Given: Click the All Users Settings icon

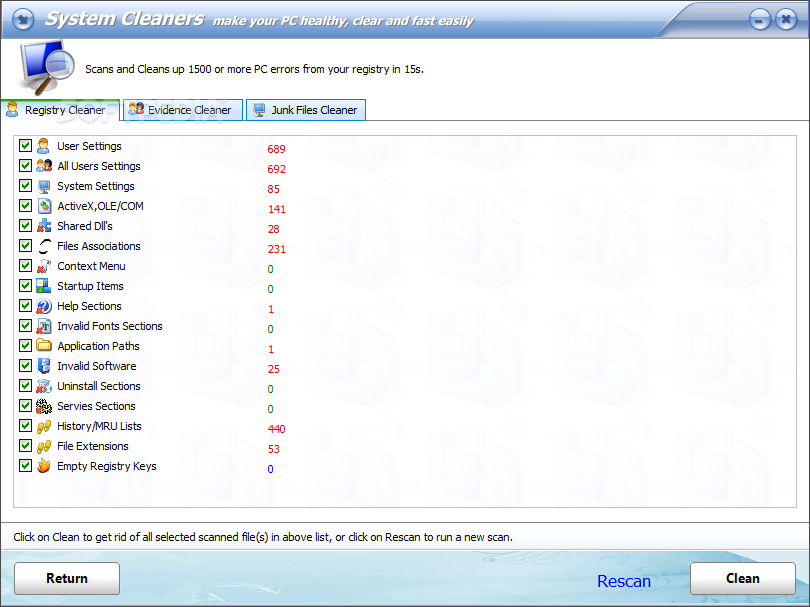Looking at the screenshot, I should tap(44, 166).
